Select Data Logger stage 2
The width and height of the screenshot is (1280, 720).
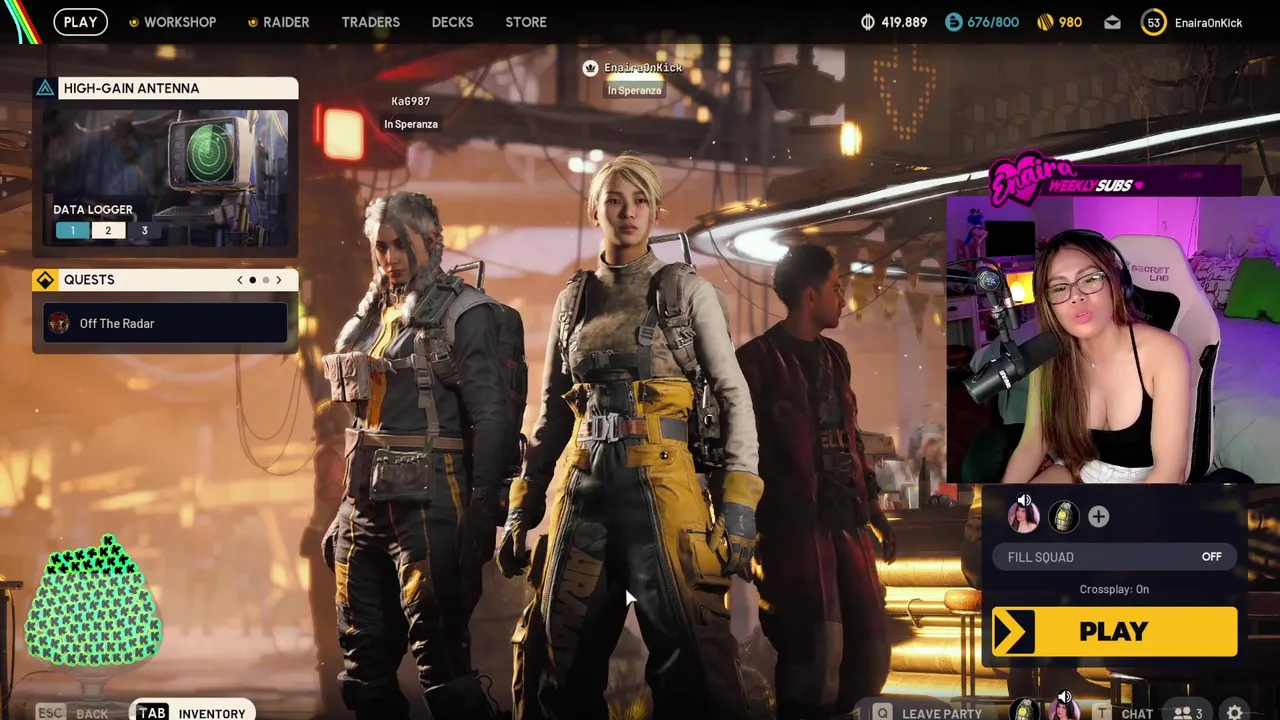point(108,231)
